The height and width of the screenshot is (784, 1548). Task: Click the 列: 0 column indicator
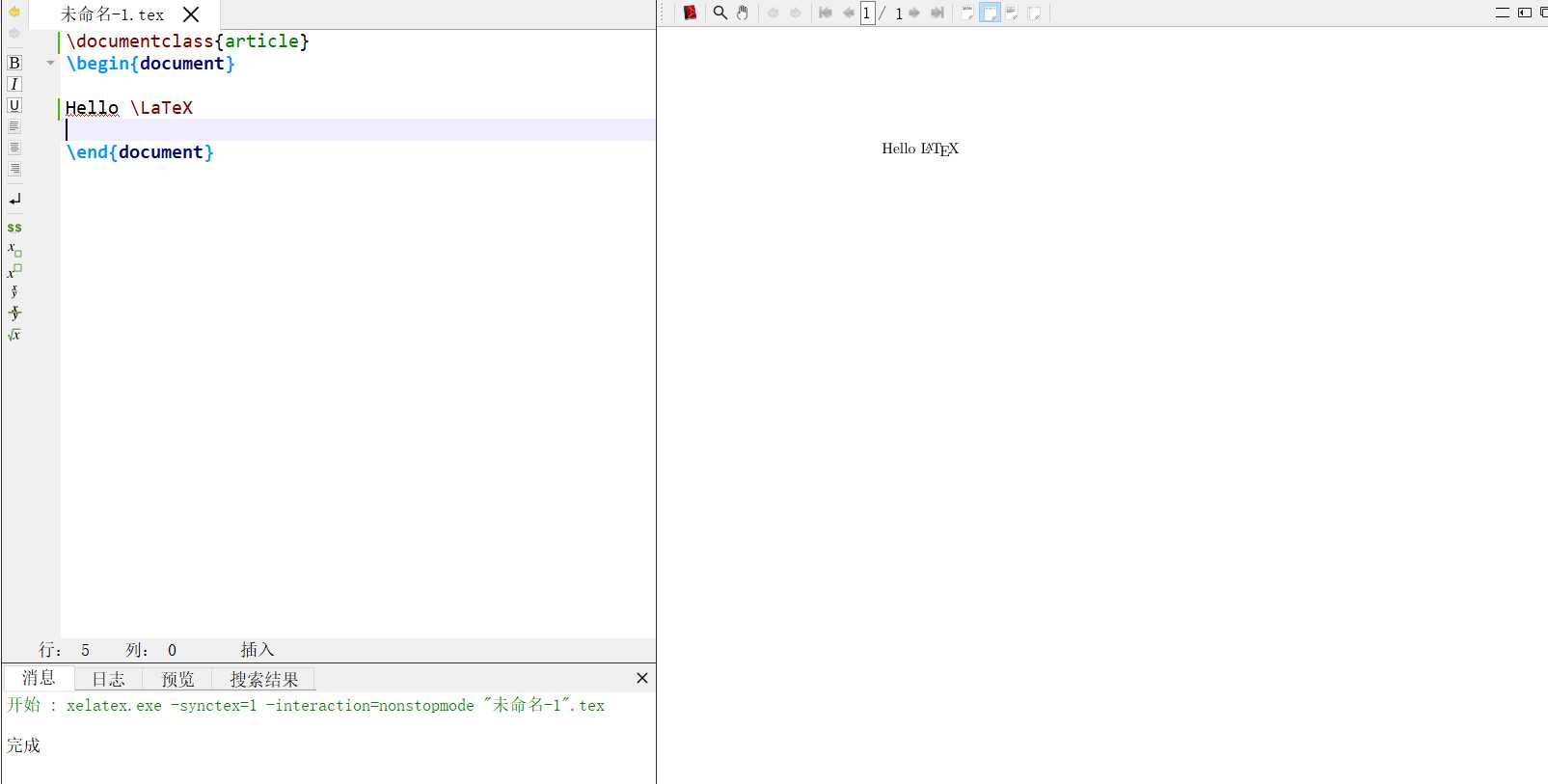point(150,650)
